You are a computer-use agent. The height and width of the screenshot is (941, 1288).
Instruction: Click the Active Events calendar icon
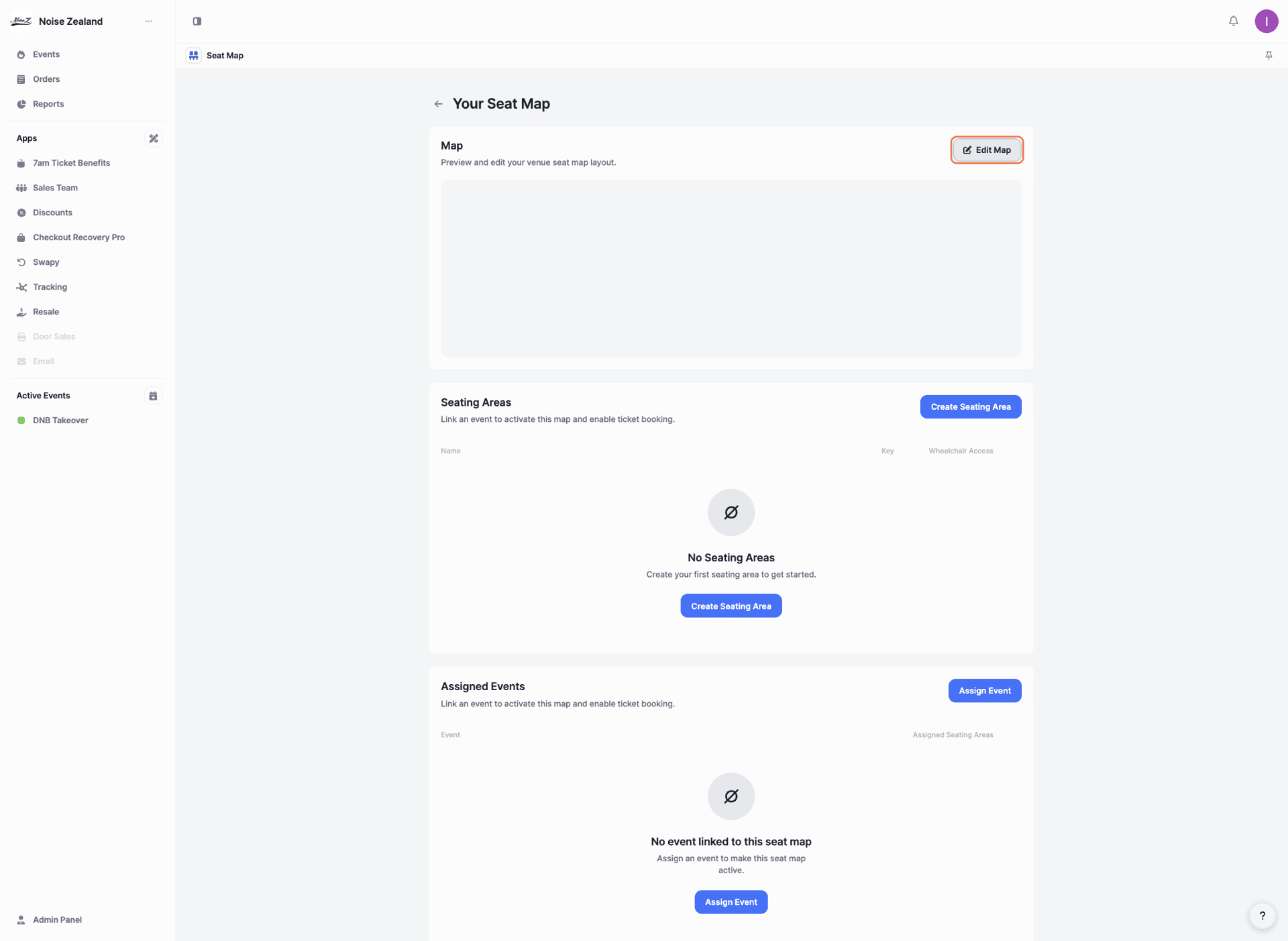[x=154, y=396]
